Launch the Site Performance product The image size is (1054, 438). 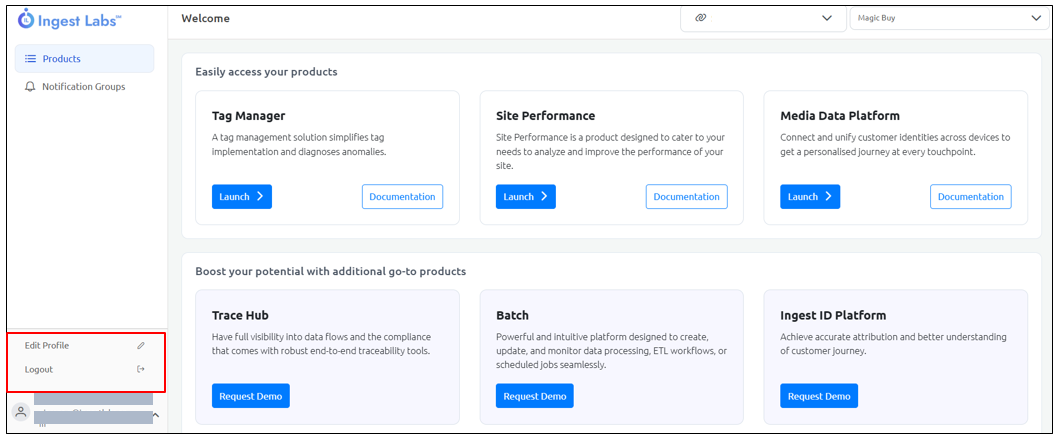525,197
